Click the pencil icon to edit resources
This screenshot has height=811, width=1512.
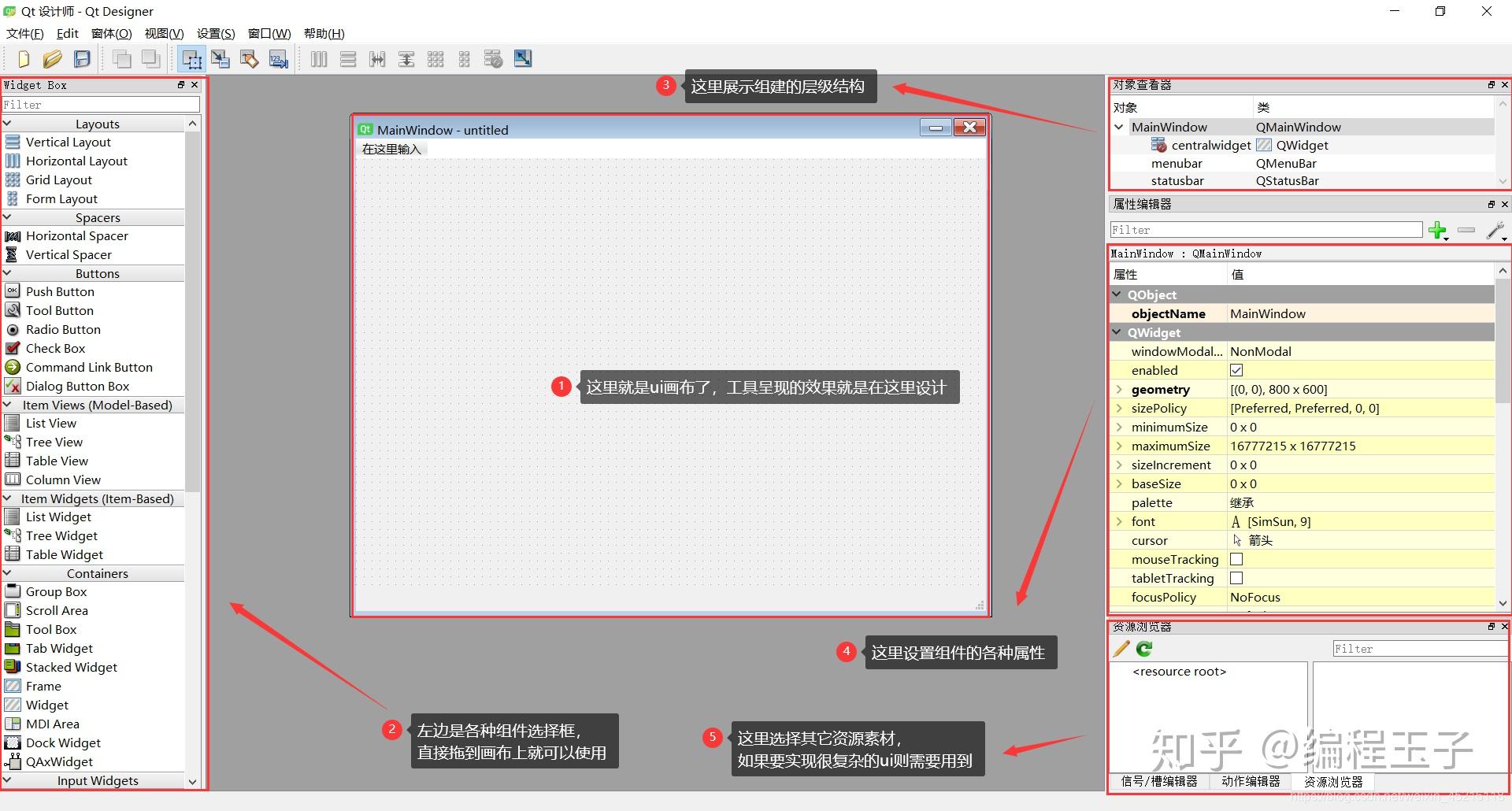click(x=1121, y=648)
